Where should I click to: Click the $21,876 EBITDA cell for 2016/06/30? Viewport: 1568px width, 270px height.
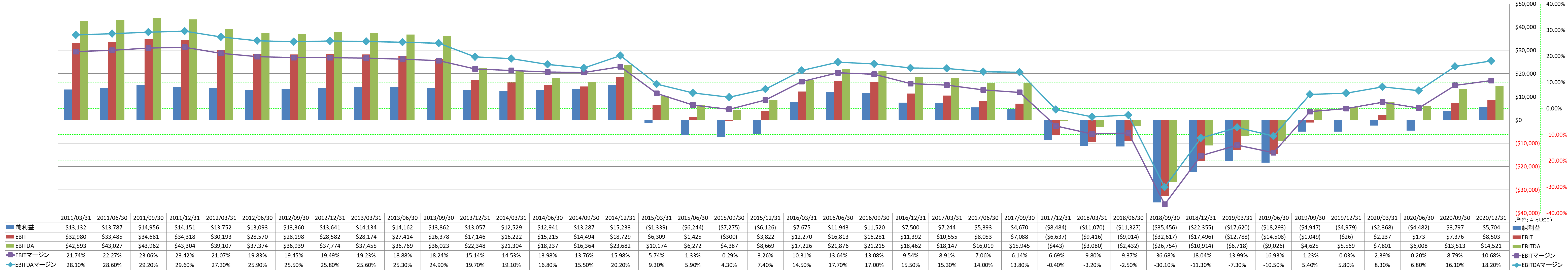point(838,246)
